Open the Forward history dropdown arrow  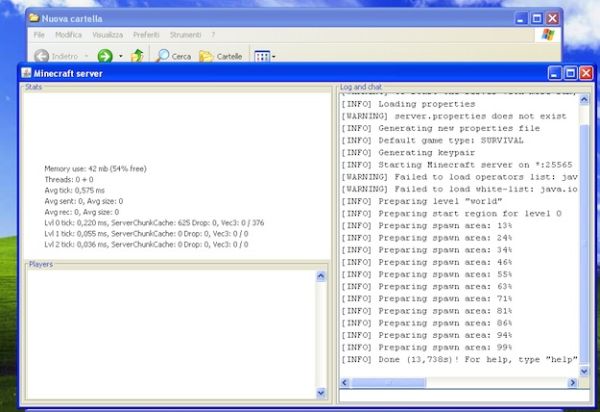[x=121, y=56]
